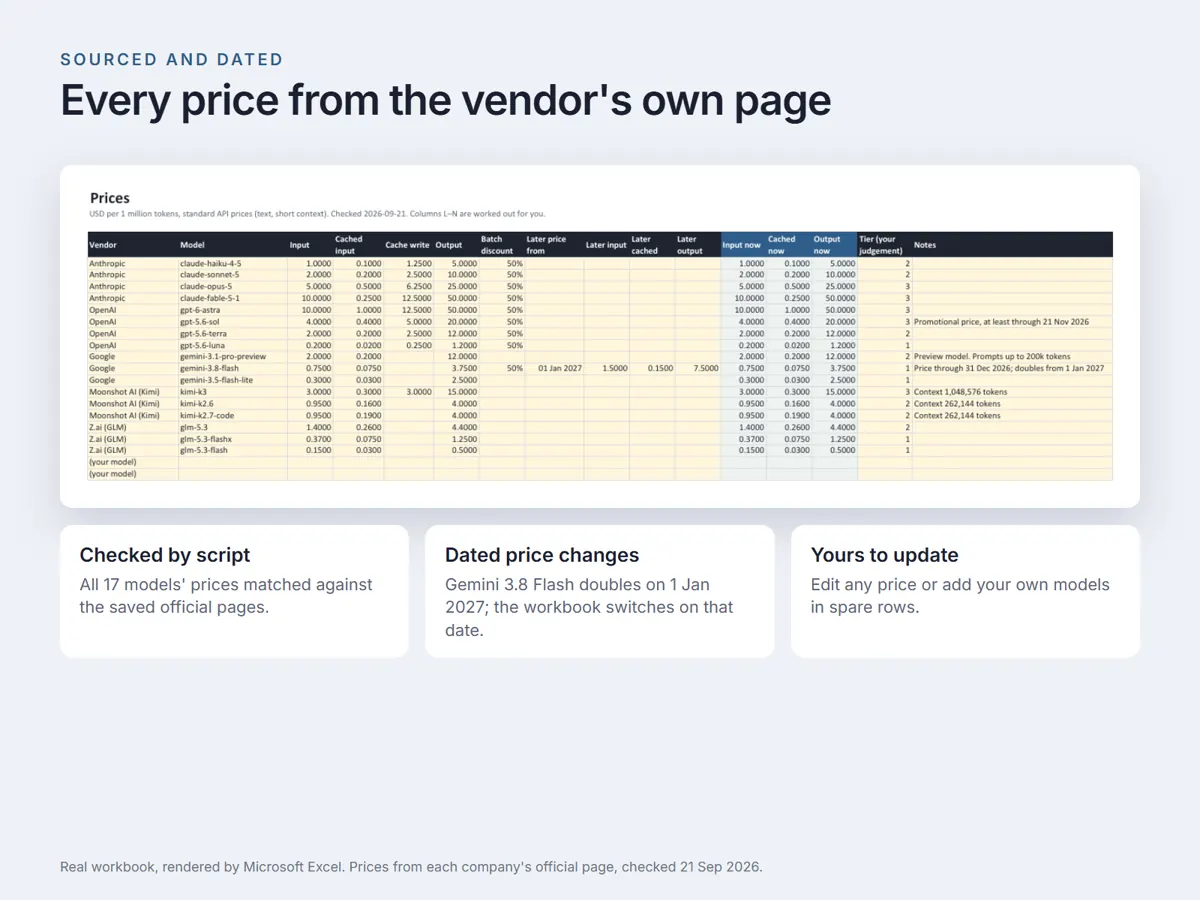Select the gpt-5.6-terra model cell

233,333
